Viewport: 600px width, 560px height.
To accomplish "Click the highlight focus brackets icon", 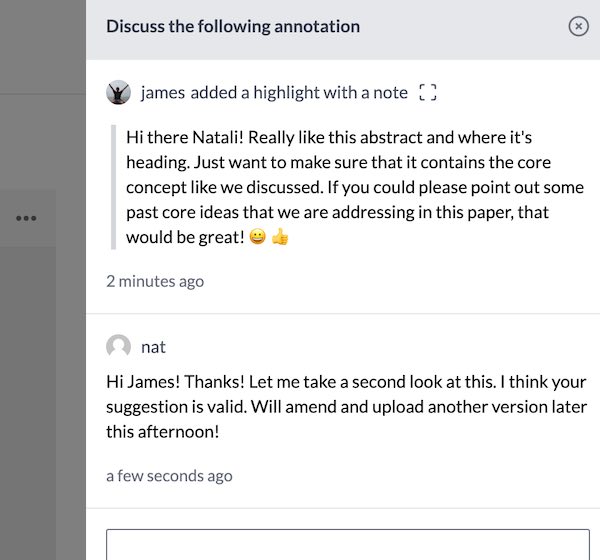I will pos(428,92).
